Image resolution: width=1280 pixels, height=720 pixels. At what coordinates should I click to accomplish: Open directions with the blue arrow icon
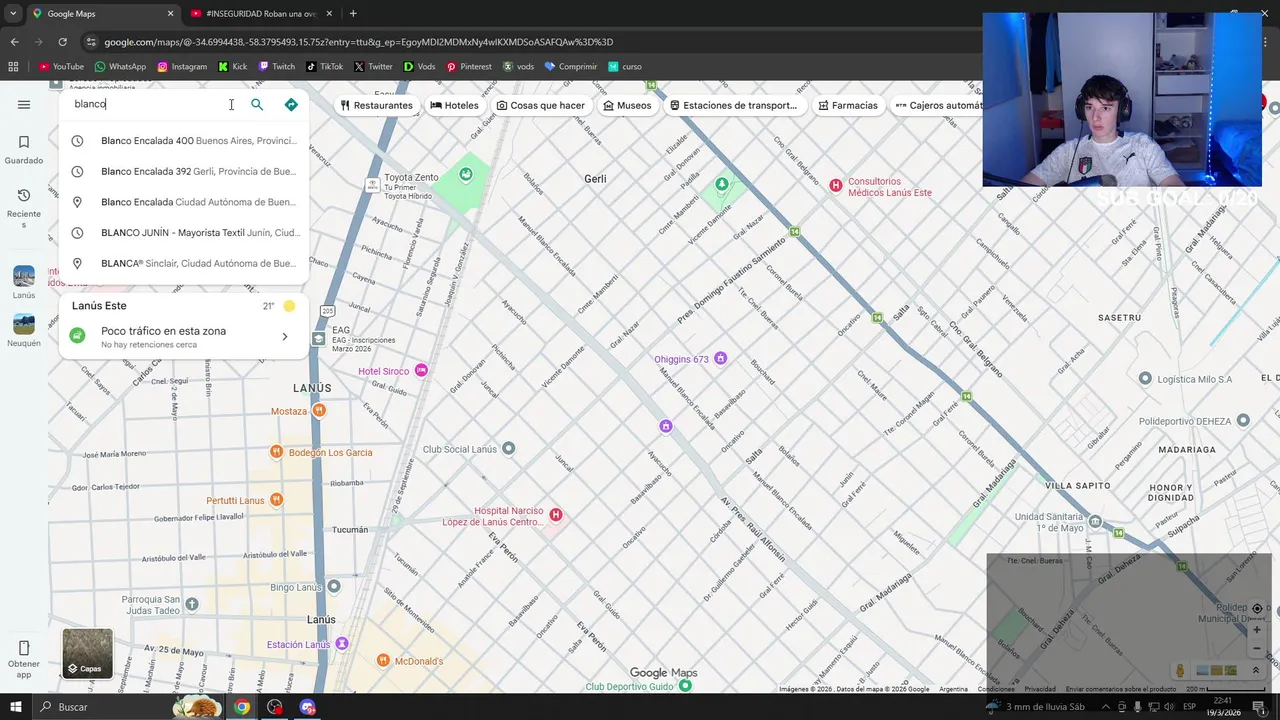[291, 104]
